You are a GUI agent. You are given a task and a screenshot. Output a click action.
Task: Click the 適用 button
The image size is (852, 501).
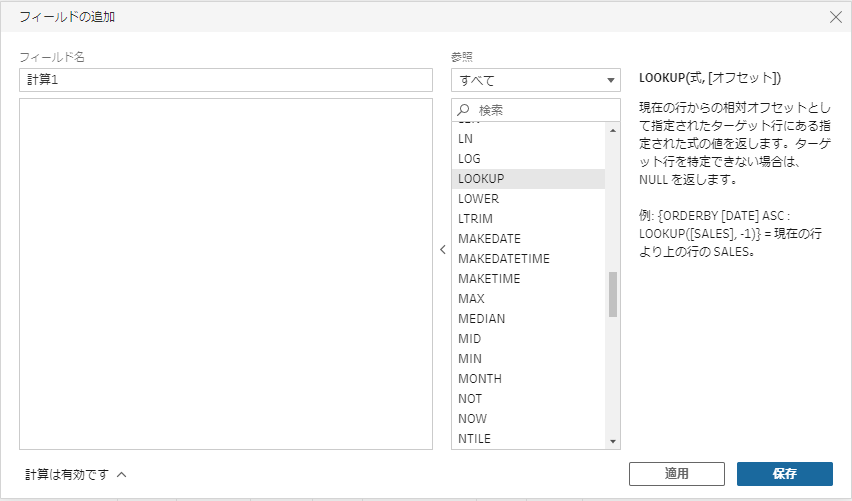(x=676, y=474)
